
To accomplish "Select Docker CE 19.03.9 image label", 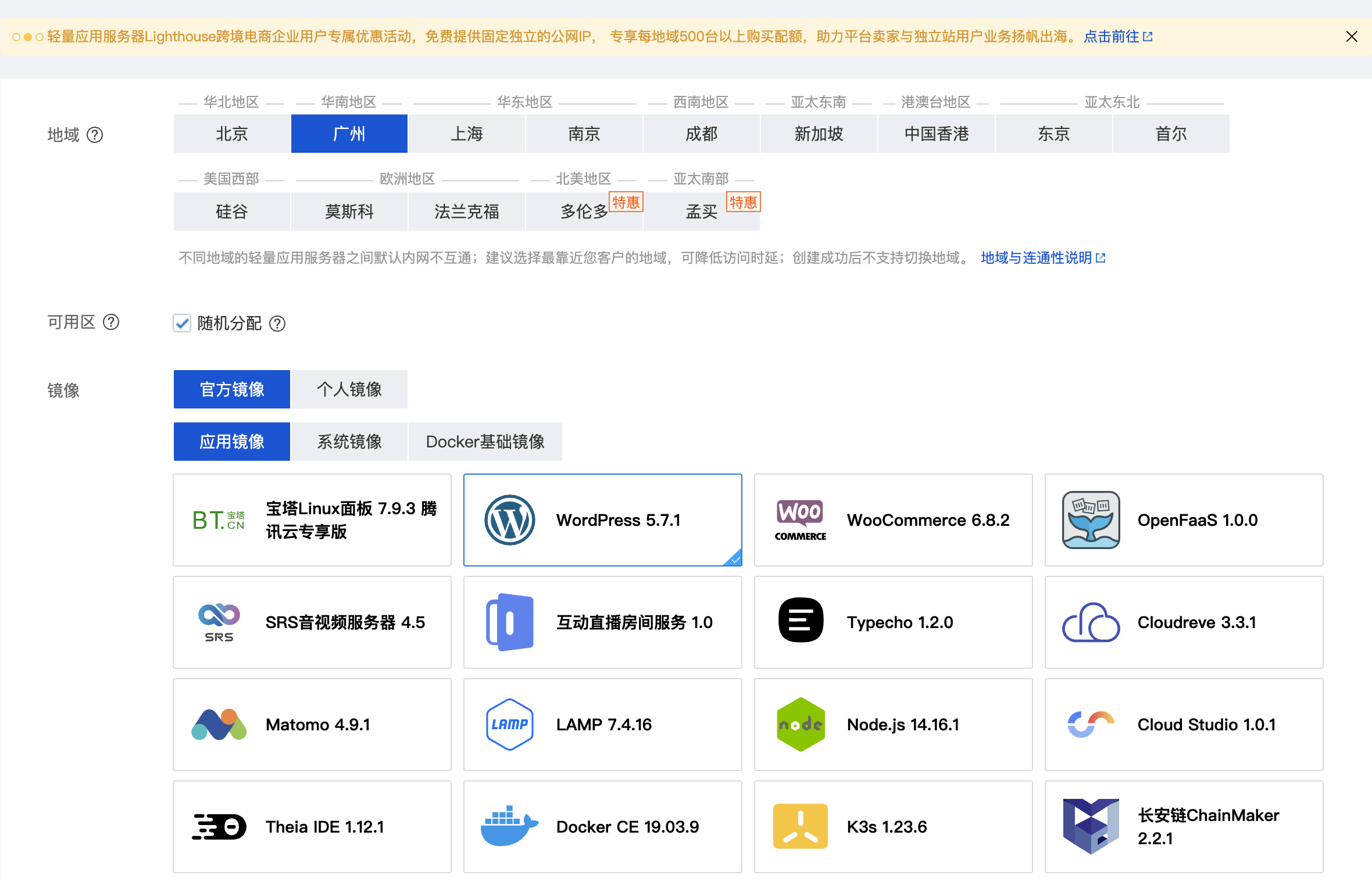I will pos(628,827).
